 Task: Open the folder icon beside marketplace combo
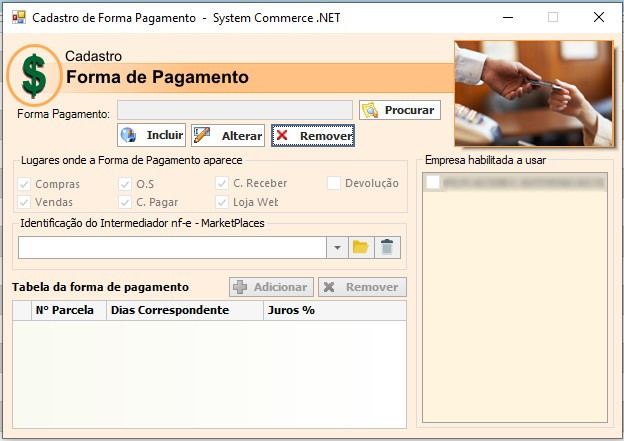tap(361, 248)
